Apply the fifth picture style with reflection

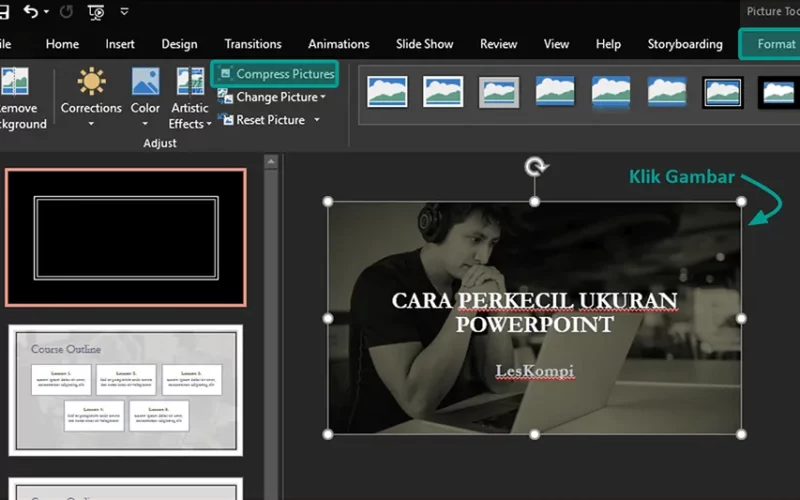click(x=611, y=92)
